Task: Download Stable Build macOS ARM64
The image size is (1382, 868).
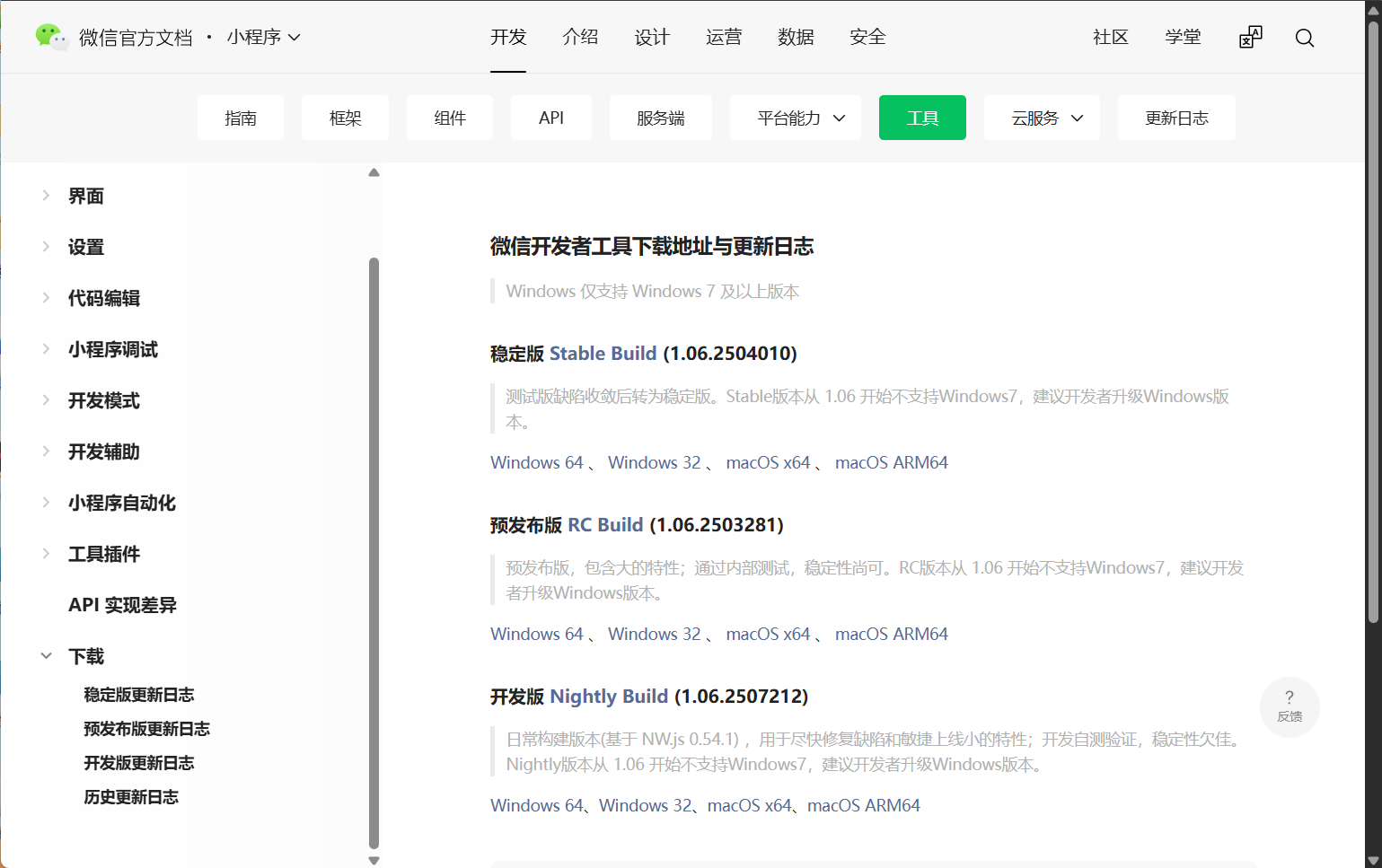Action: tap(892, 462)
